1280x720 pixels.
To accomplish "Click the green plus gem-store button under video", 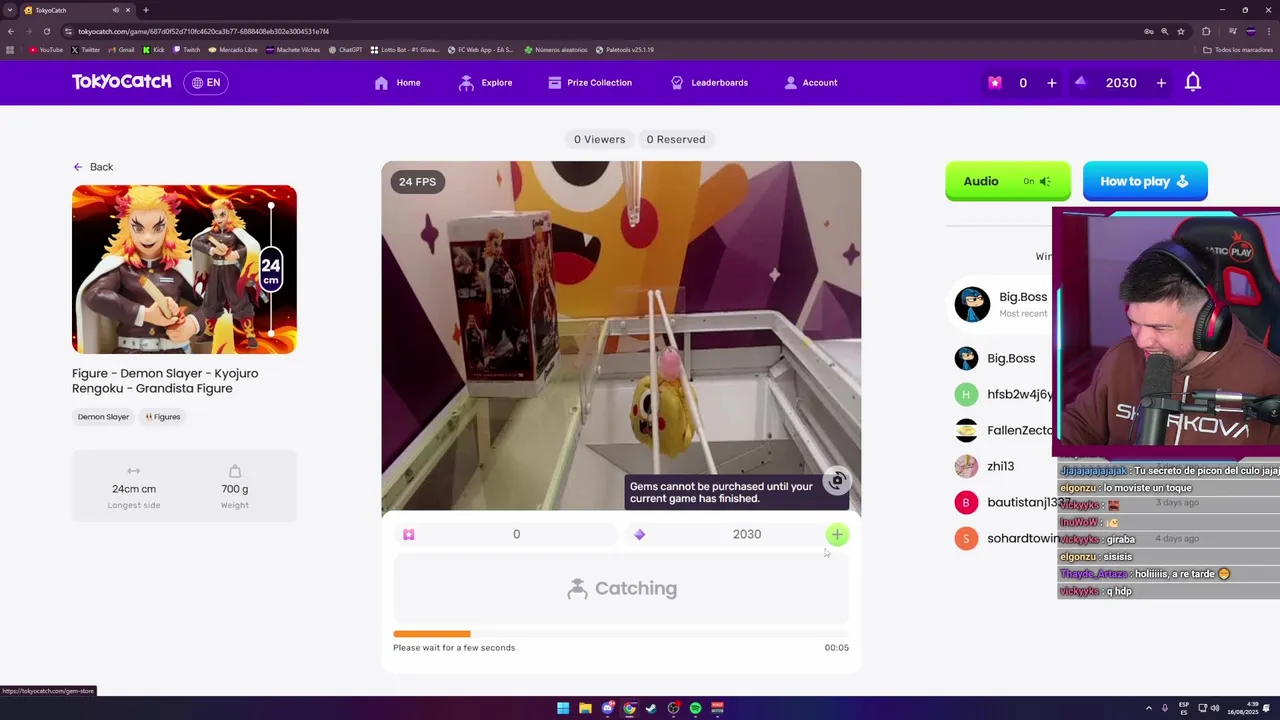I will coord(837,535).
